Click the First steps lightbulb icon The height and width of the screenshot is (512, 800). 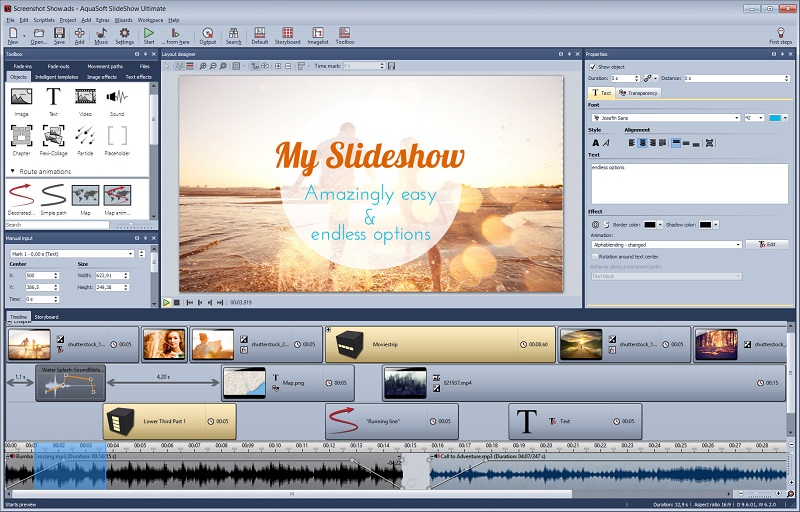point(780,34)
